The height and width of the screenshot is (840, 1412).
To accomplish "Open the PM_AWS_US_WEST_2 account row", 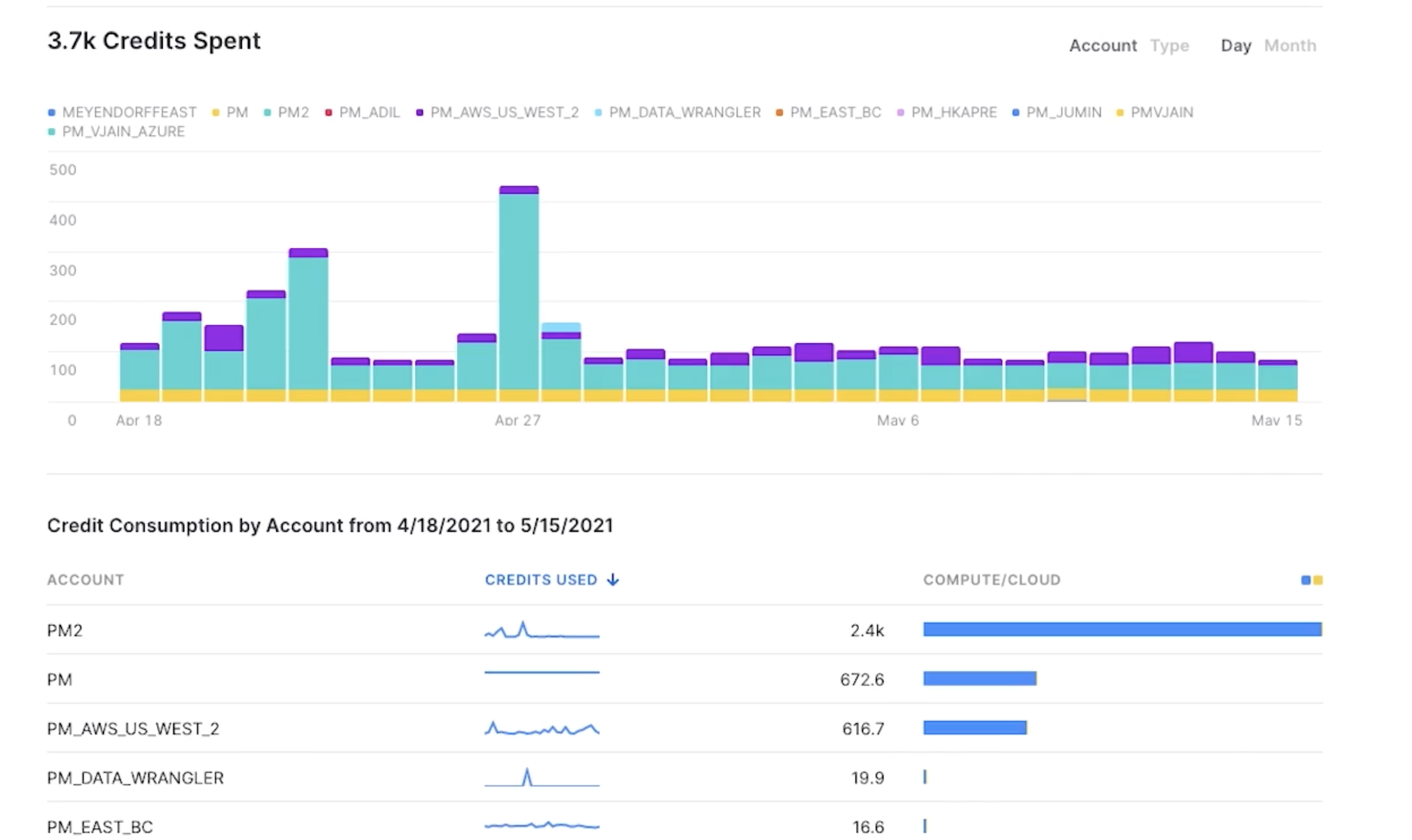I will point(684,728).
